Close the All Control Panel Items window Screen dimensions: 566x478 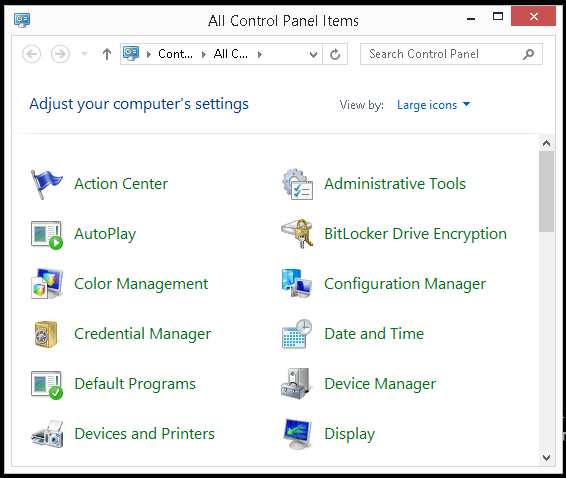click(x=533, y=17)
